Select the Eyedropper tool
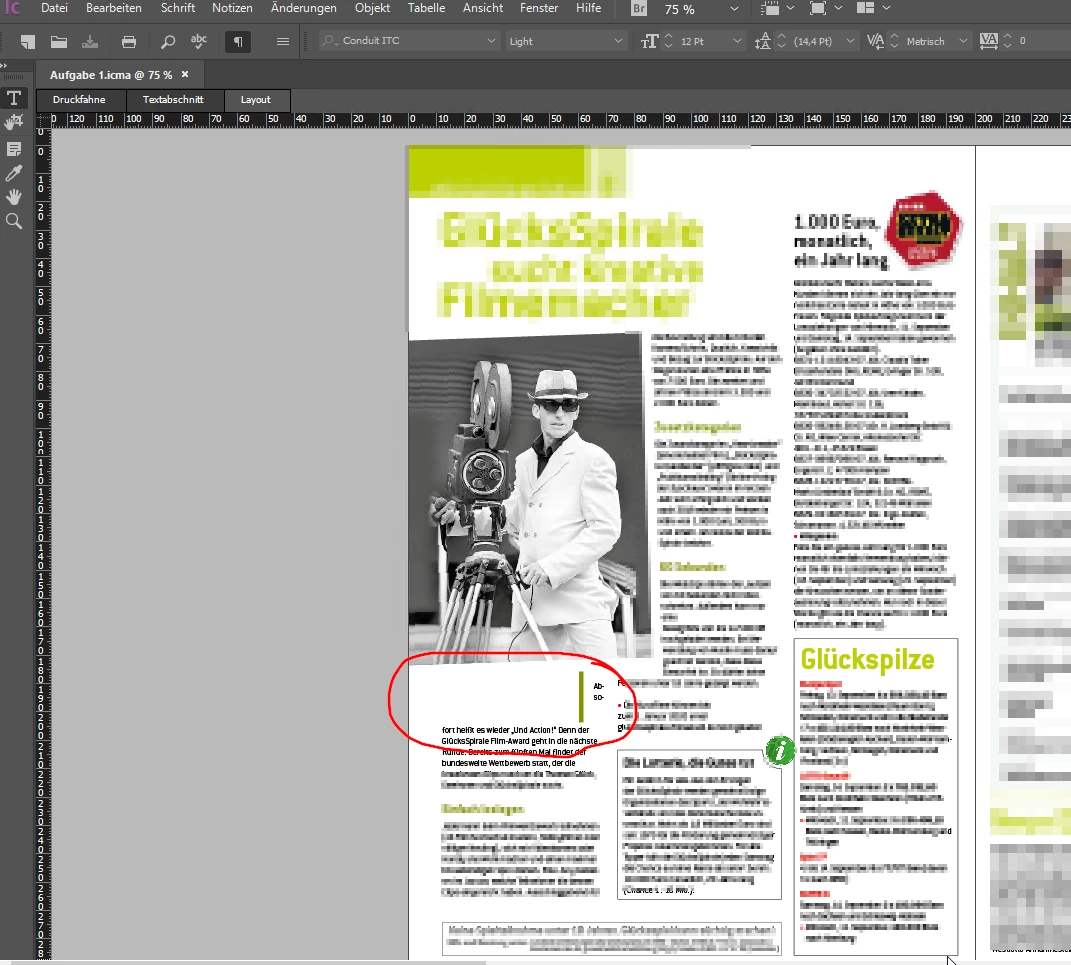Image resolution: width=1071 pixels, height=965 pixels. [14, 173]
